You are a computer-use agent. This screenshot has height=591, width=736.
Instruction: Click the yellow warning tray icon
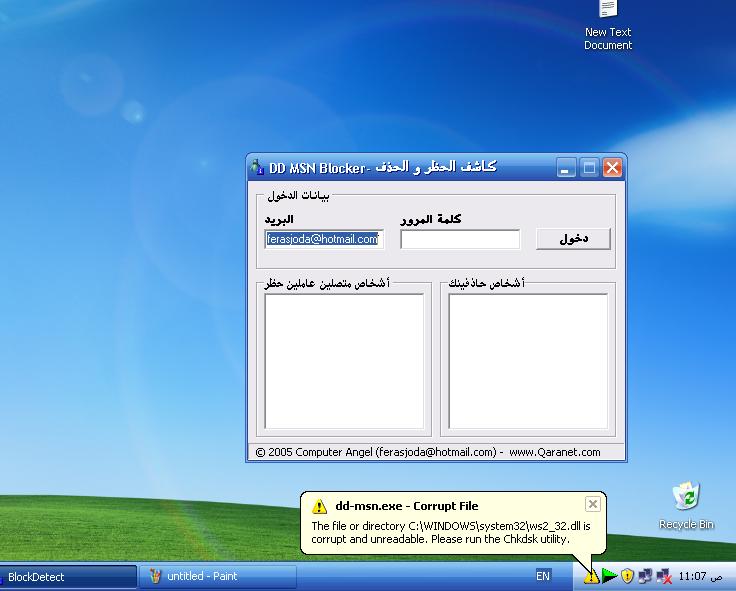(x=590, y=576)
